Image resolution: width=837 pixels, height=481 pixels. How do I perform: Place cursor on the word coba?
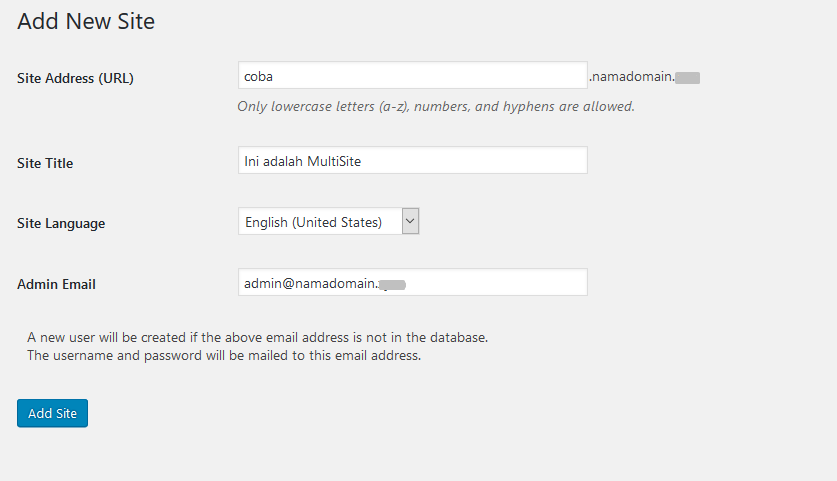[x=258, y=76]
